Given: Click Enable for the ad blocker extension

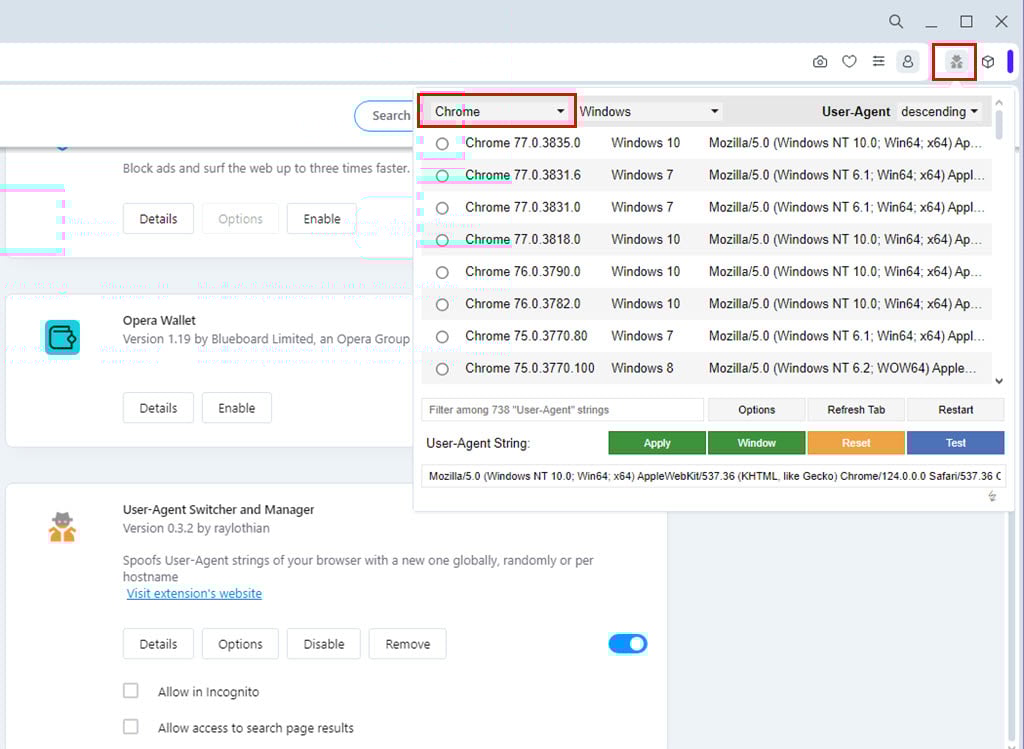Looking at the screenshot, I should (x=321, y=219).
